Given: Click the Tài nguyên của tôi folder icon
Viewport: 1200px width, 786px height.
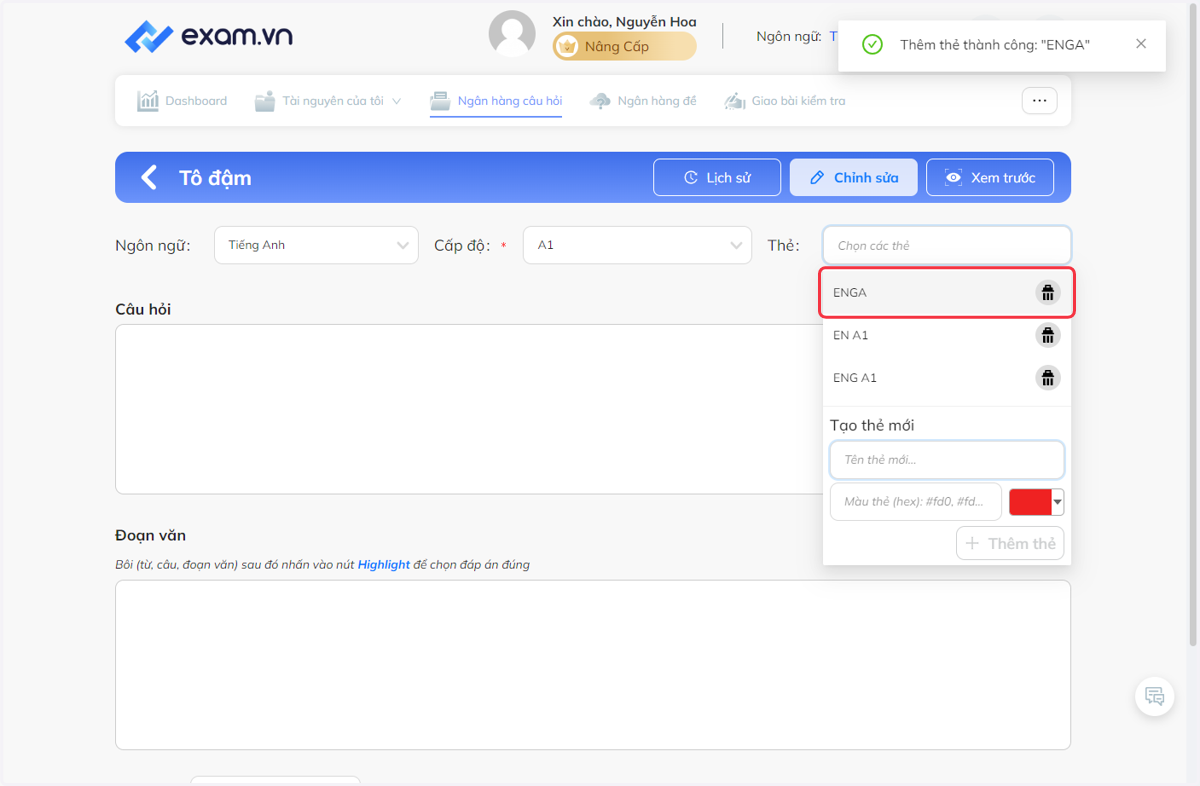Looking at the screenshot, I should (265, 101).
